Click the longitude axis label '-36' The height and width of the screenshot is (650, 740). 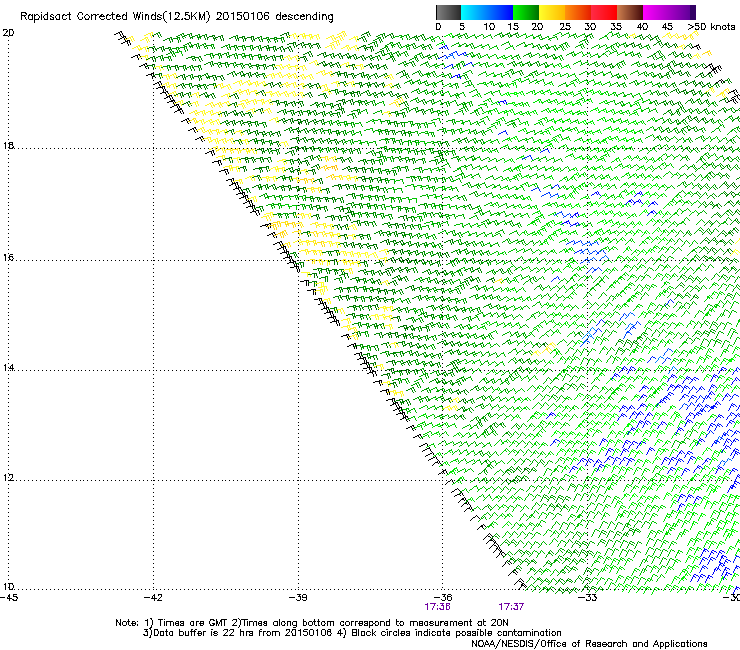pos(443,598)
